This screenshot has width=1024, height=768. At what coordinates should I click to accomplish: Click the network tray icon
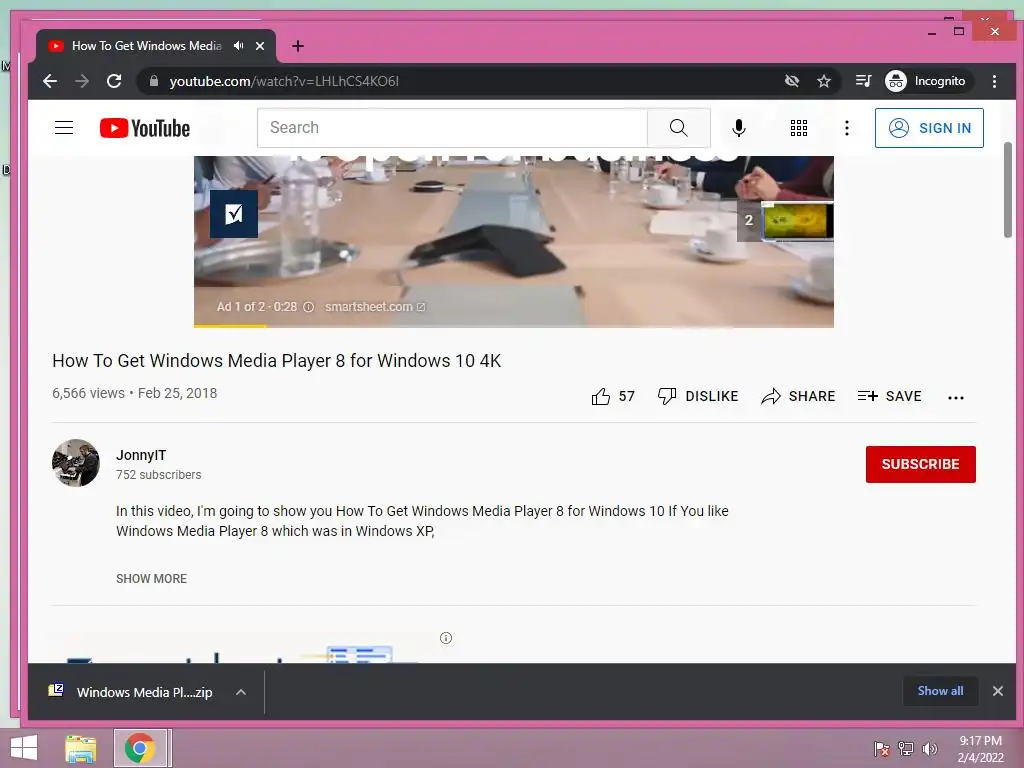coord(906,749)
